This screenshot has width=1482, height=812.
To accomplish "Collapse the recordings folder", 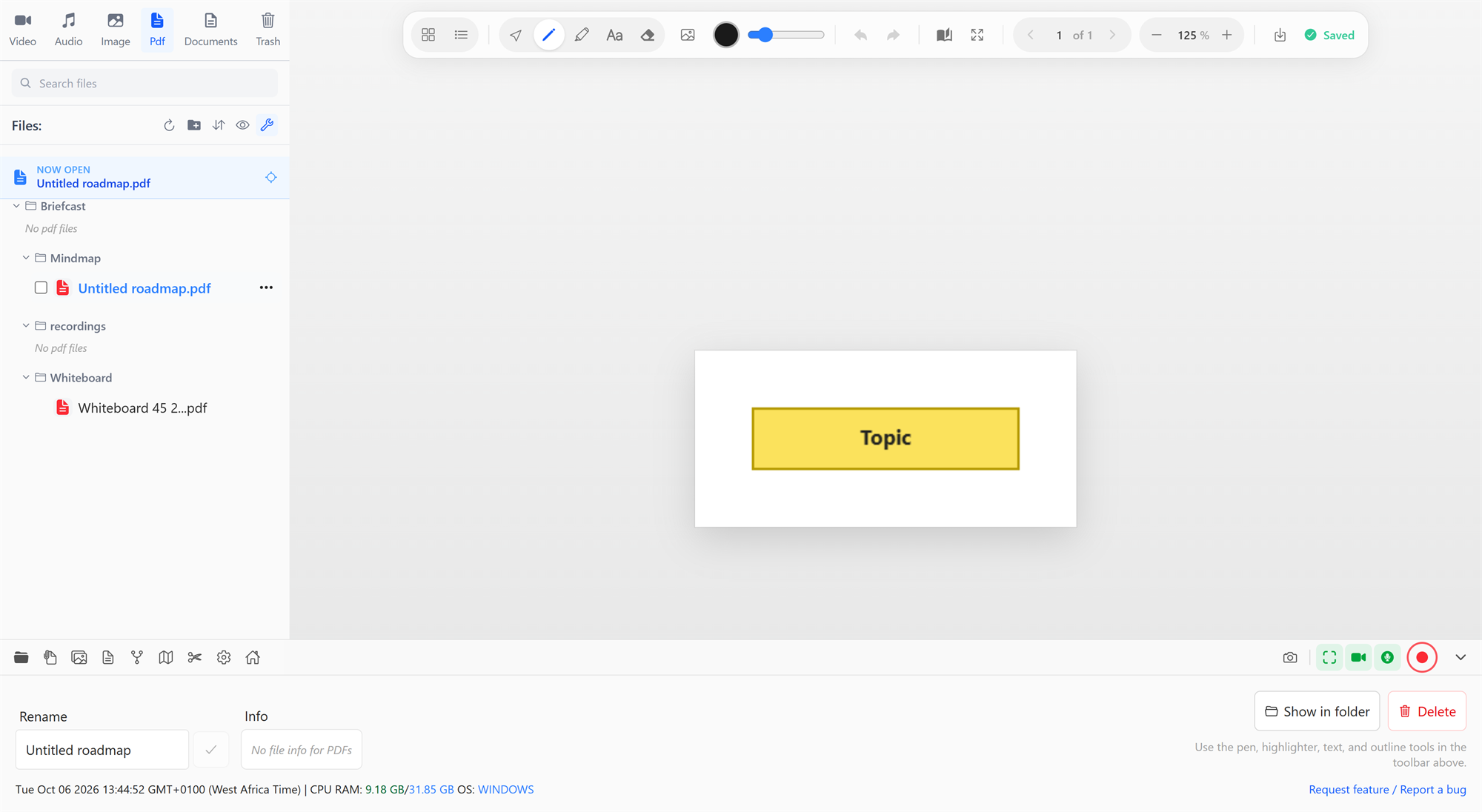I will coord(26,325).
